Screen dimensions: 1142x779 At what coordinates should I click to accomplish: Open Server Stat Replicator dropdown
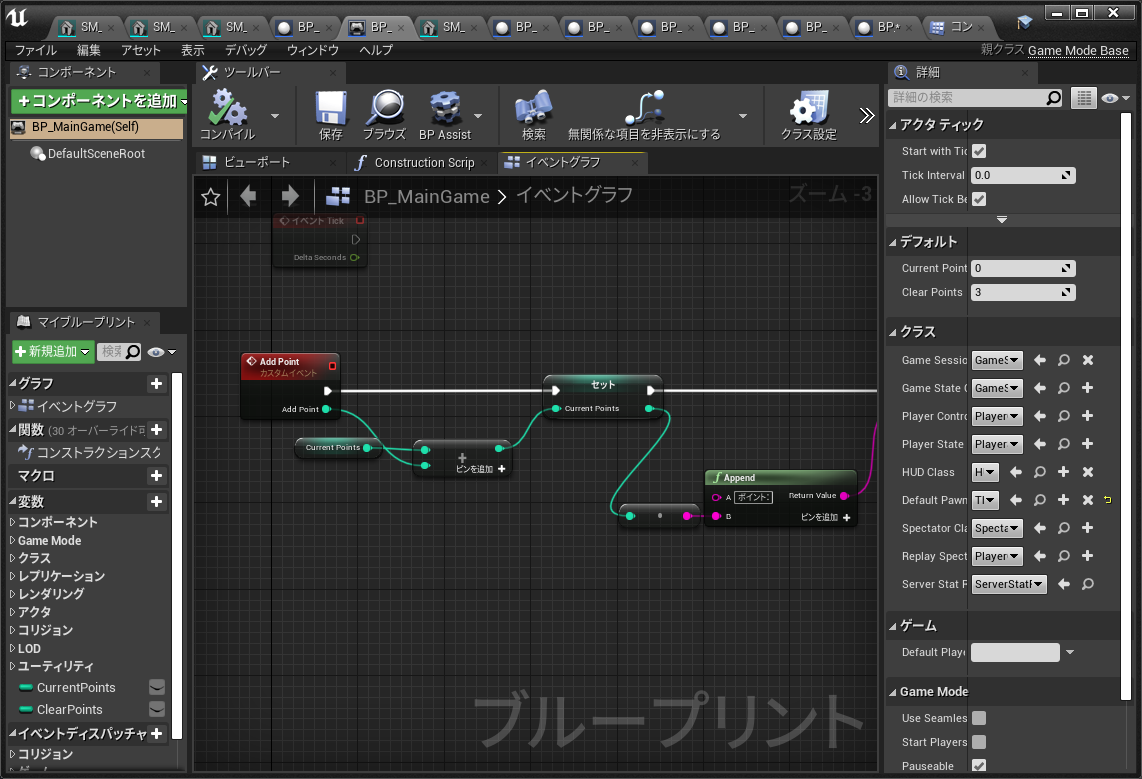point(1009,584)
